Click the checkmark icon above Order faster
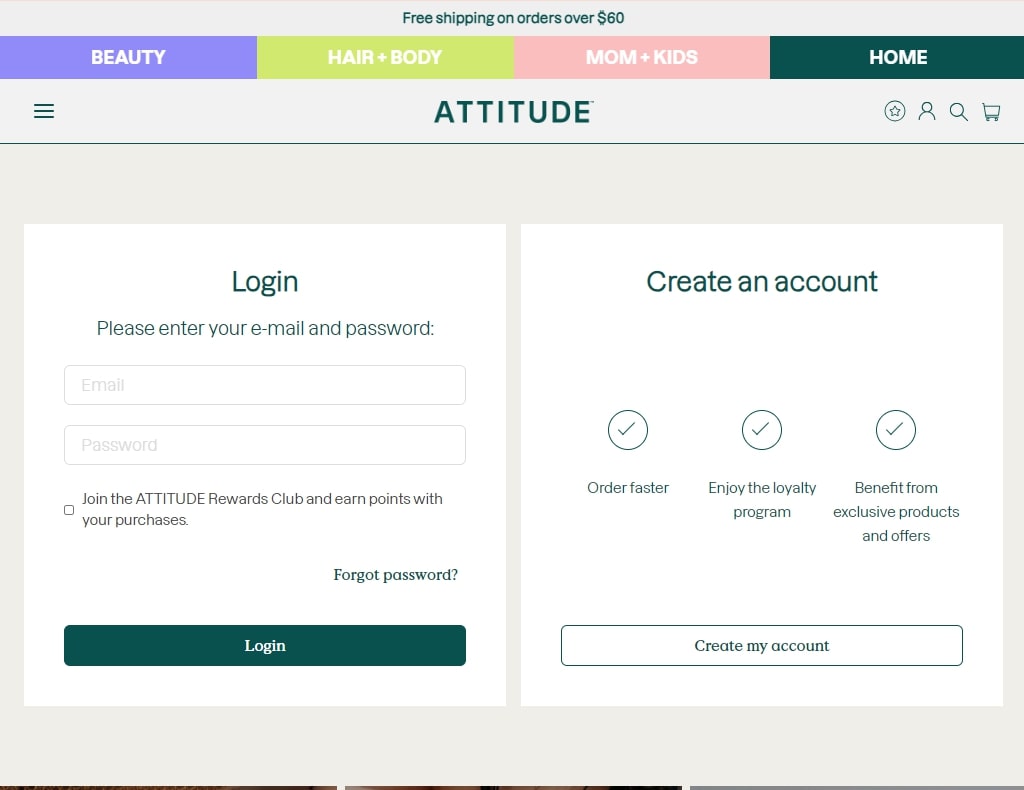The image size is (1024, 790). pos(628,430)
